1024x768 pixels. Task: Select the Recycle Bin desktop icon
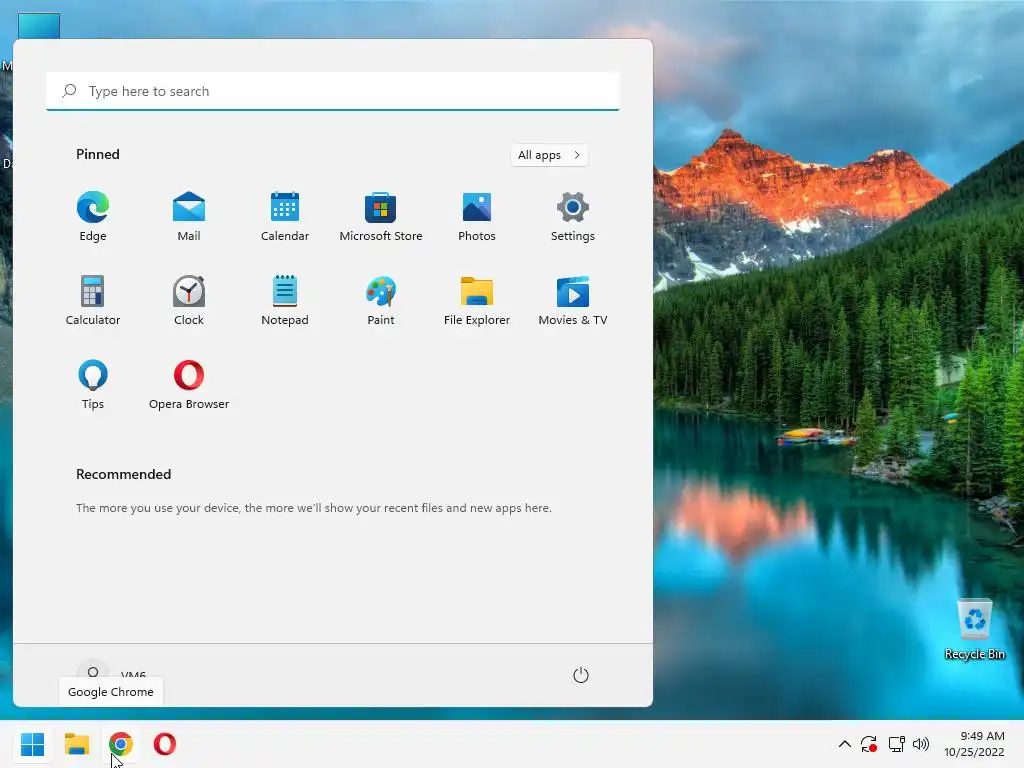974,630
